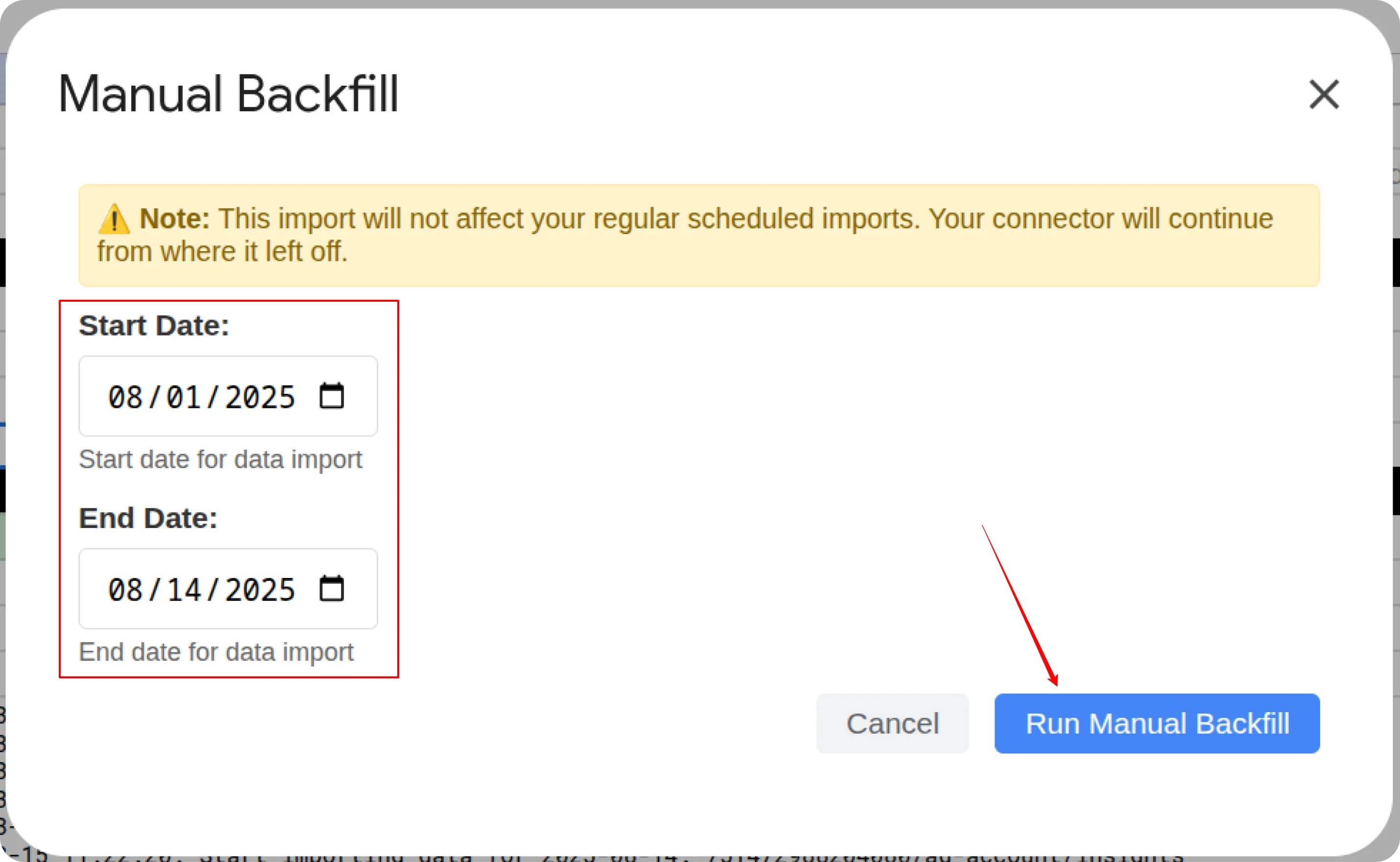The image size is (1400, 862).
Task: Click the Cancel button
Action: 892,723
